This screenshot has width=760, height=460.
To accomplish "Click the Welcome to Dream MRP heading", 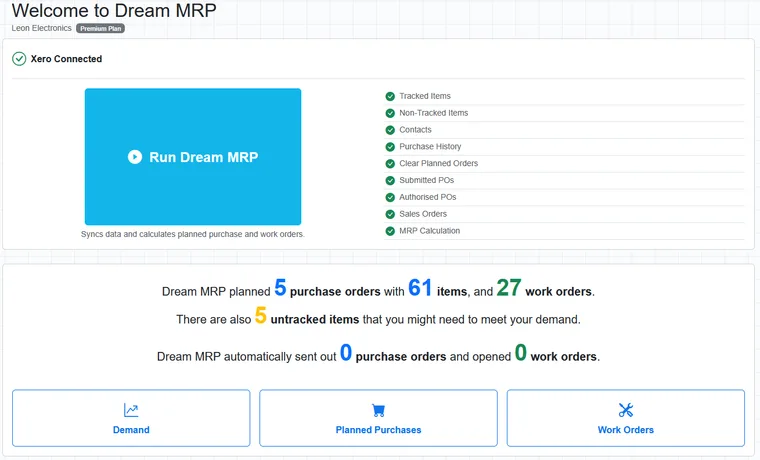I will pos(114,11).
